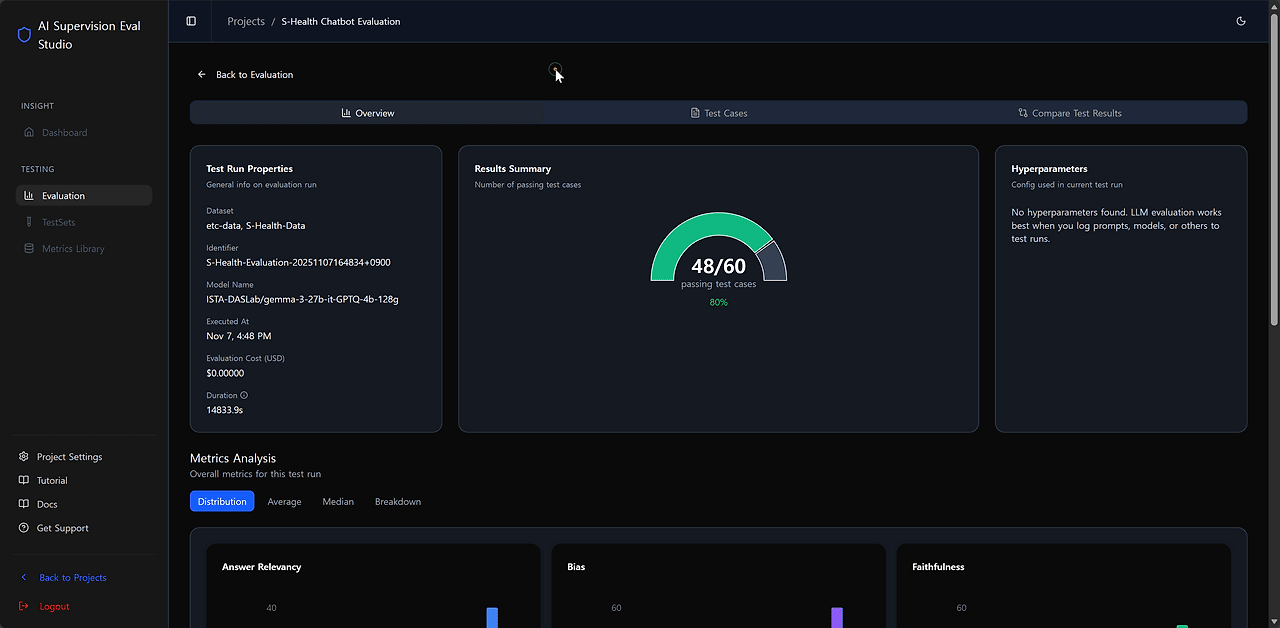Click the dataset value etc-data, S-Health-Data
The image size is (1280, 628).
pos(255,226)
